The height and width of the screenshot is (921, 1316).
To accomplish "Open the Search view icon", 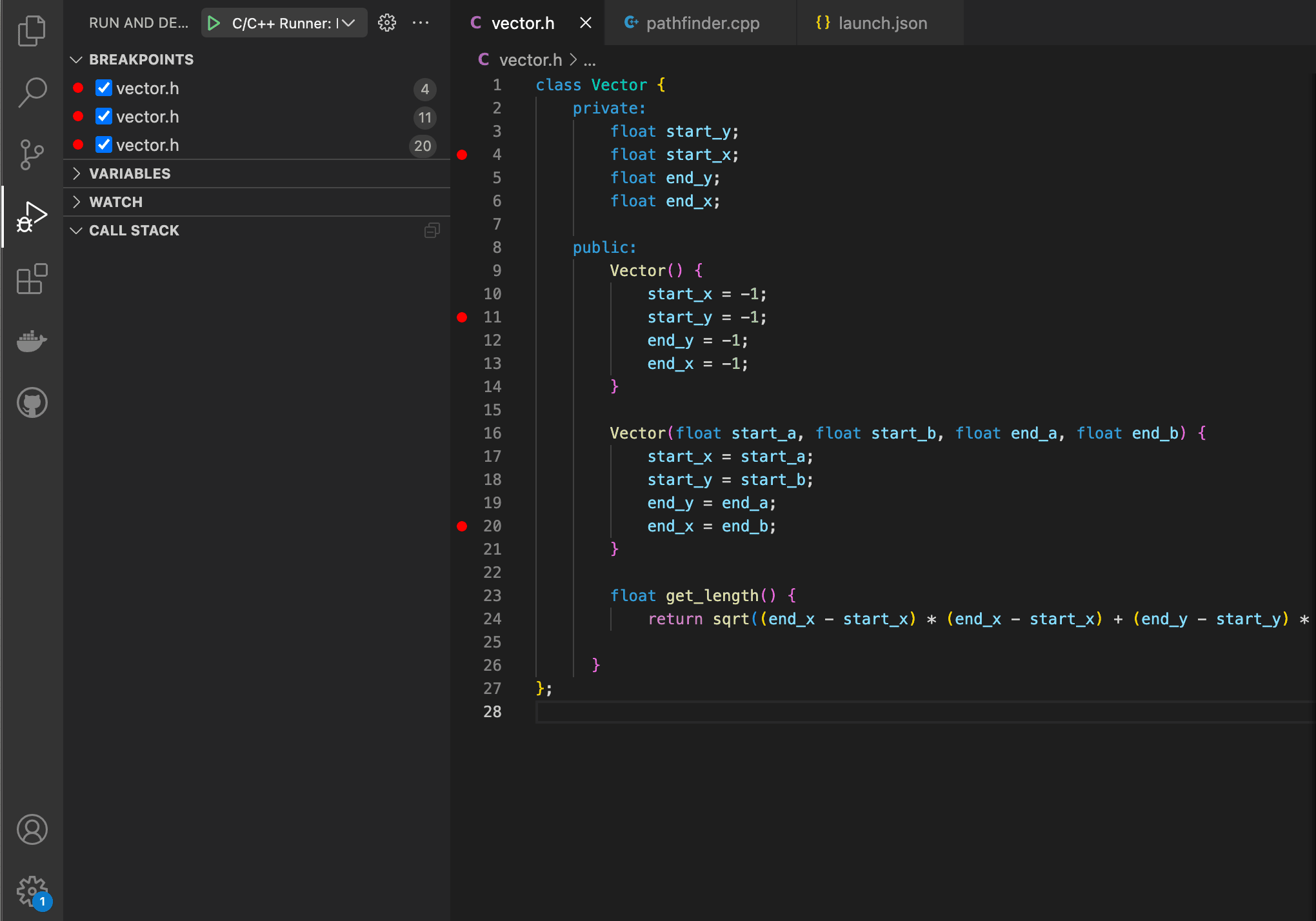I will (32, 92).
